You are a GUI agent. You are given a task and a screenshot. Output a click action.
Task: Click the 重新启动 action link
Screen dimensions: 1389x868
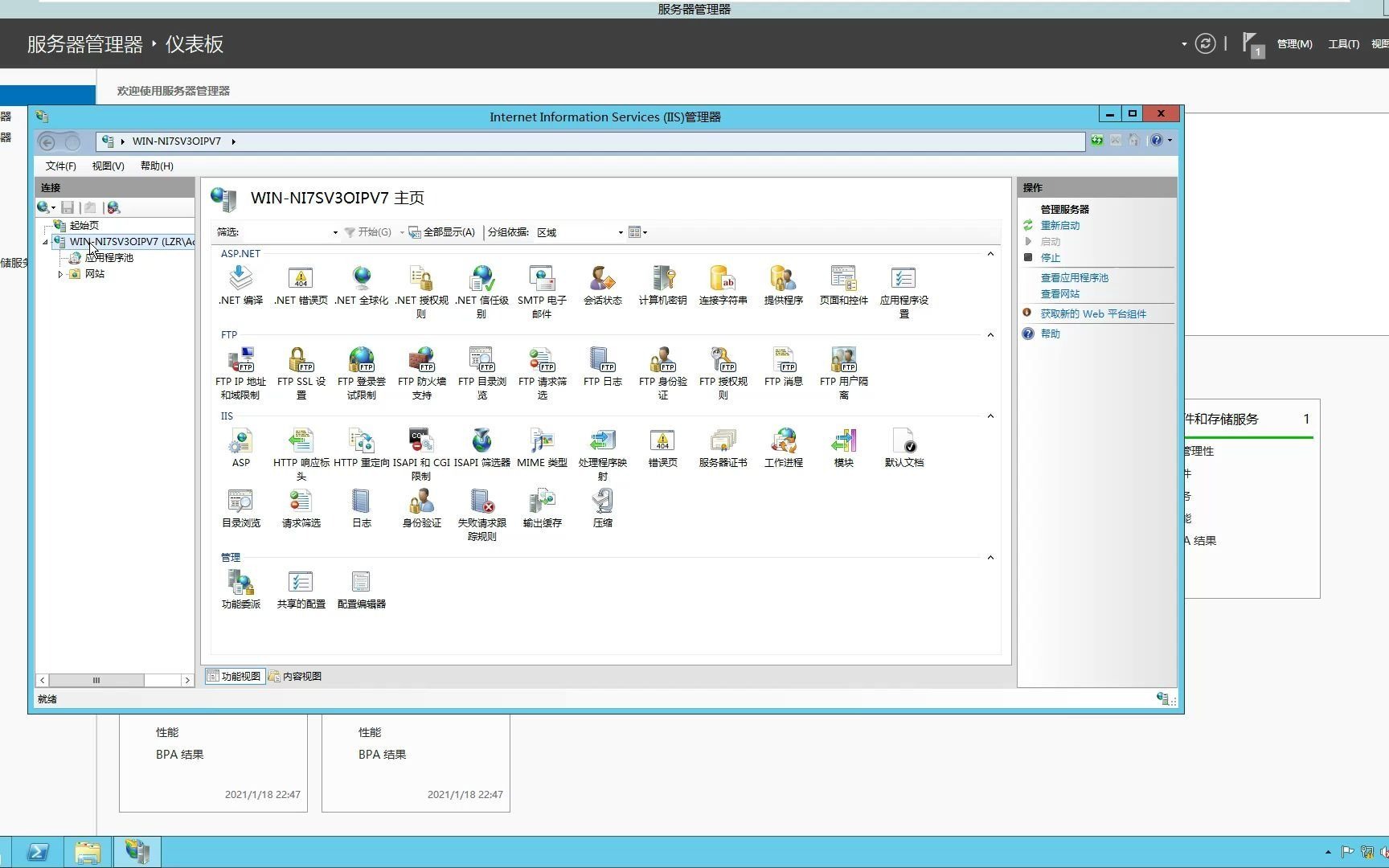(x=1059, y=226)
